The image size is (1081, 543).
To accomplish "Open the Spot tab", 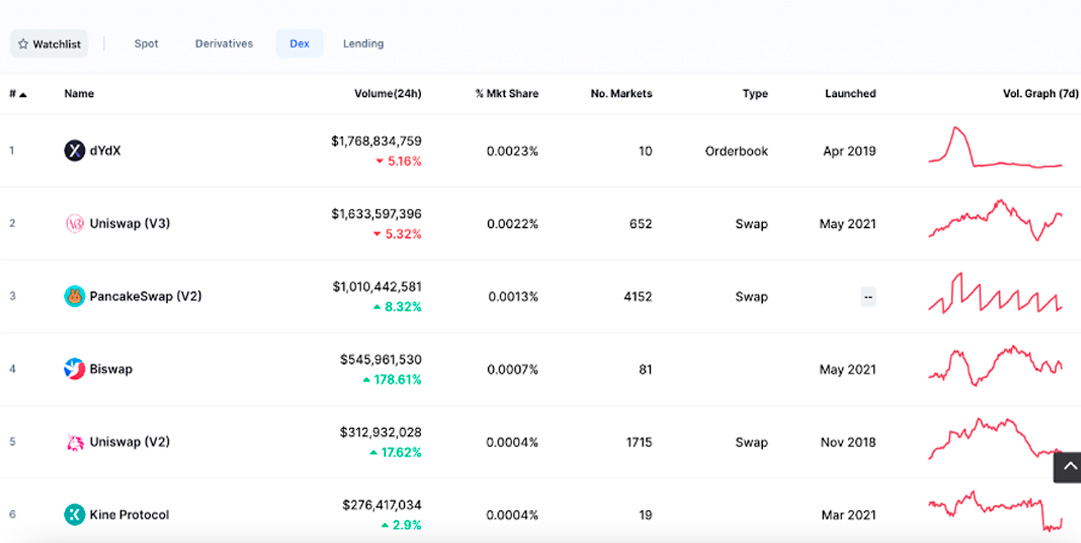I will [x=146, y=43].
